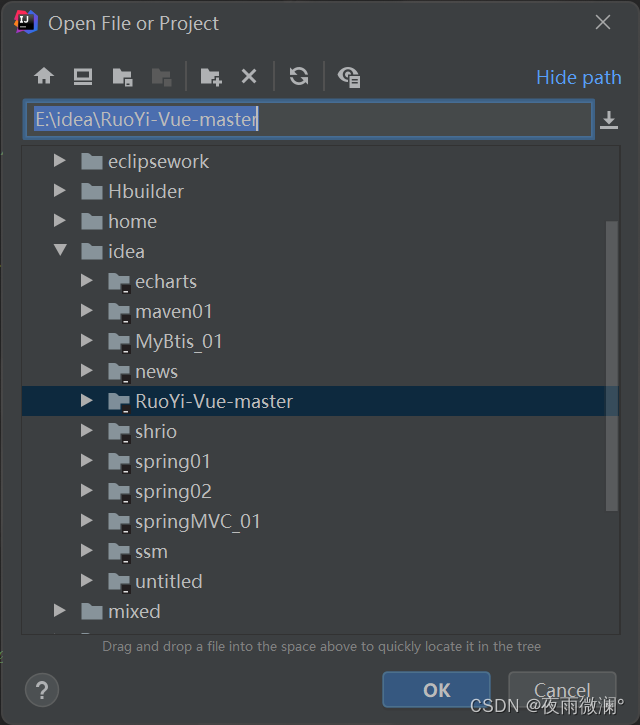Select the springMVC_01 project
Image resolution: width=640 pixels, height=725 pixels.
(197, 521)
